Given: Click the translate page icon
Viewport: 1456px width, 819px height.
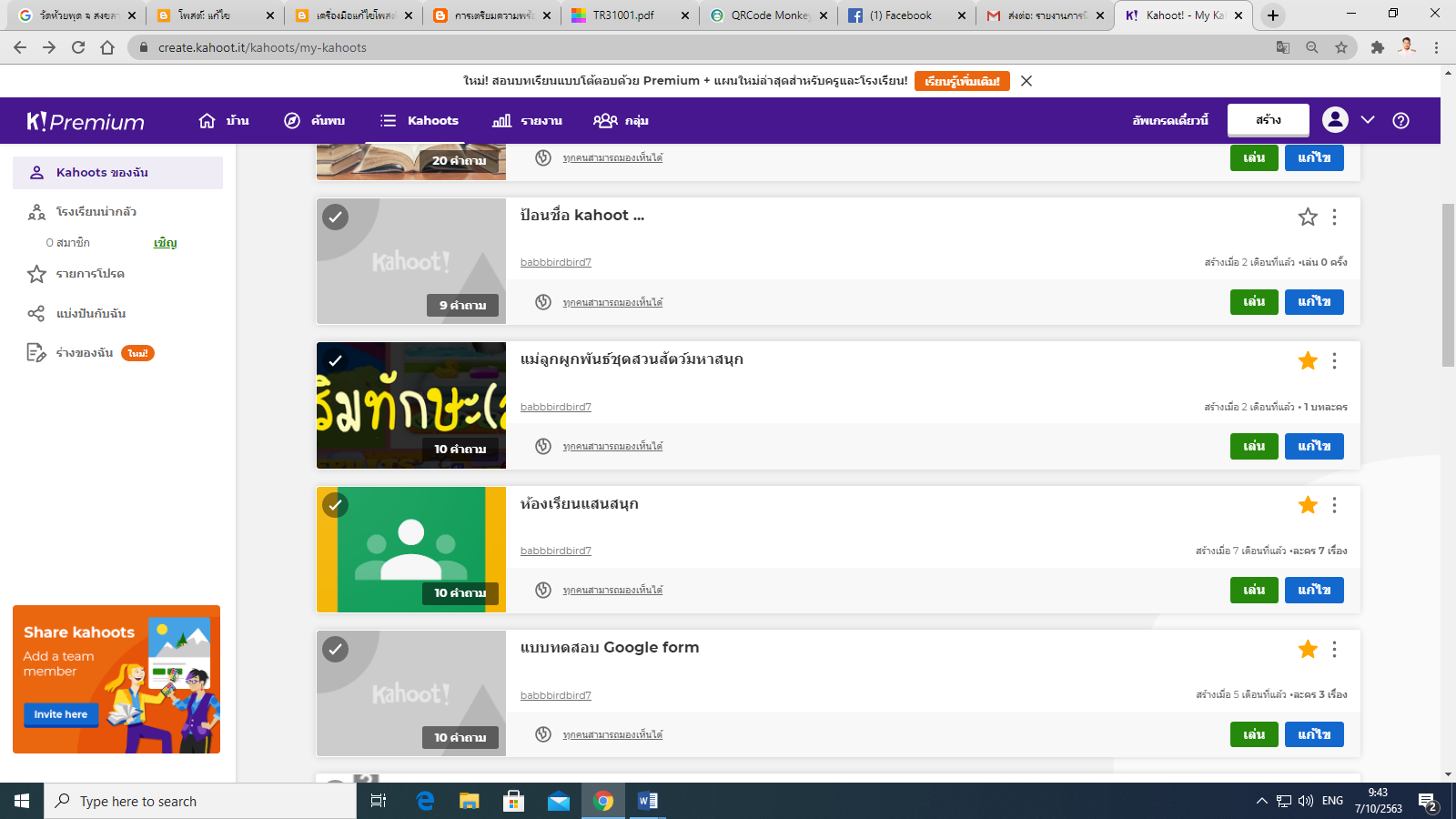Looking at the screenshot, I should pyautogui.click(x=1282, y=47).
